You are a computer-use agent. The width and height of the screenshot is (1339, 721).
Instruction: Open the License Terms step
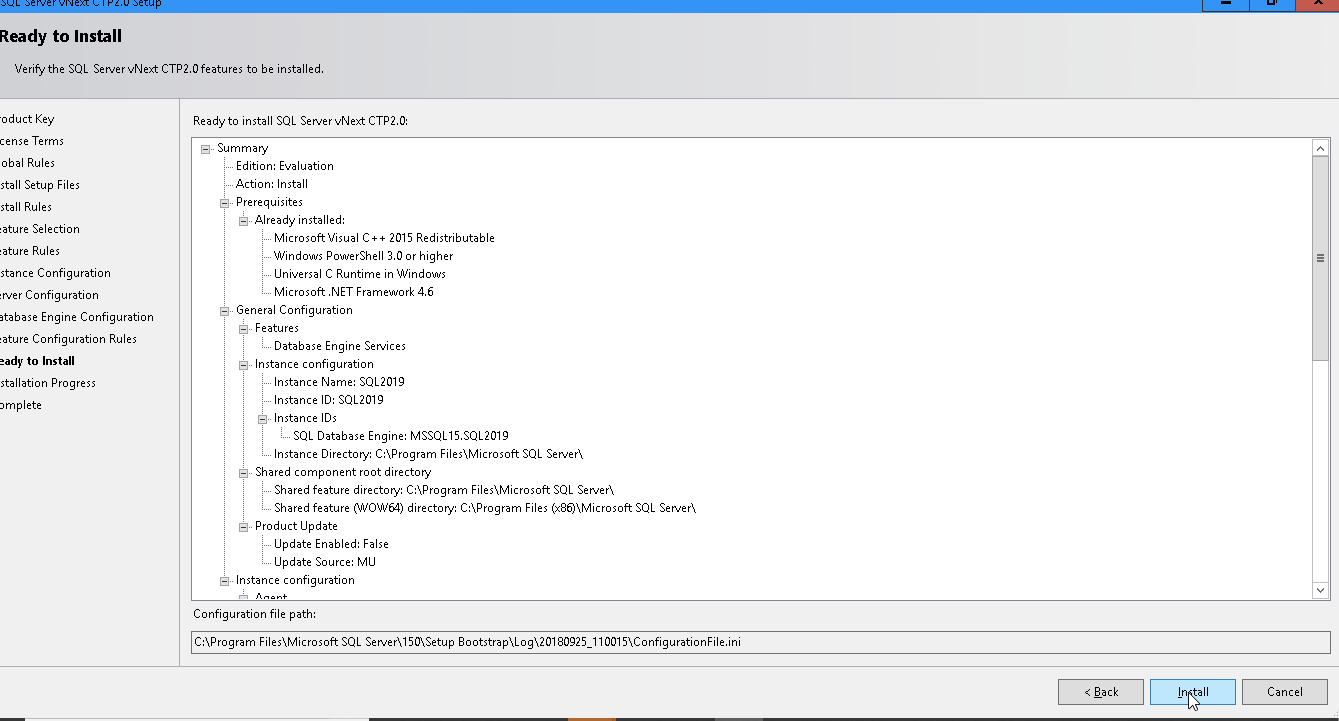tap(31, 141)
